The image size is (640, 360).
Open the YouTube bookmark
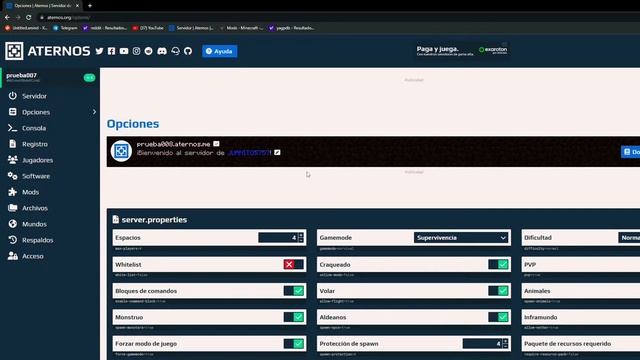coord(148,28)
